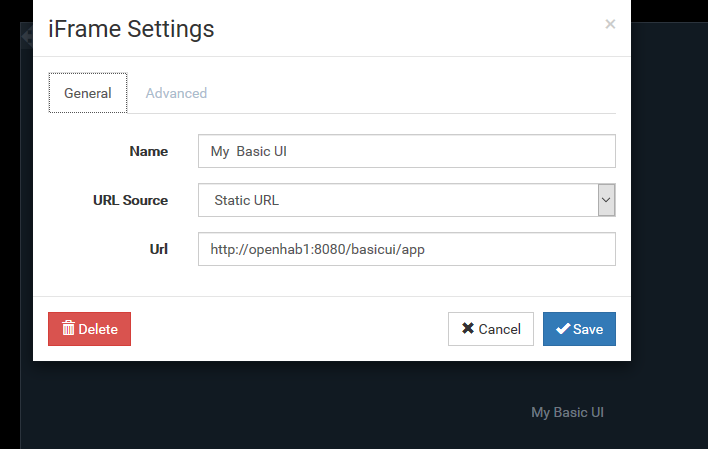Click the URL Source label
The image size is (708, 449).
pos(130,200)
